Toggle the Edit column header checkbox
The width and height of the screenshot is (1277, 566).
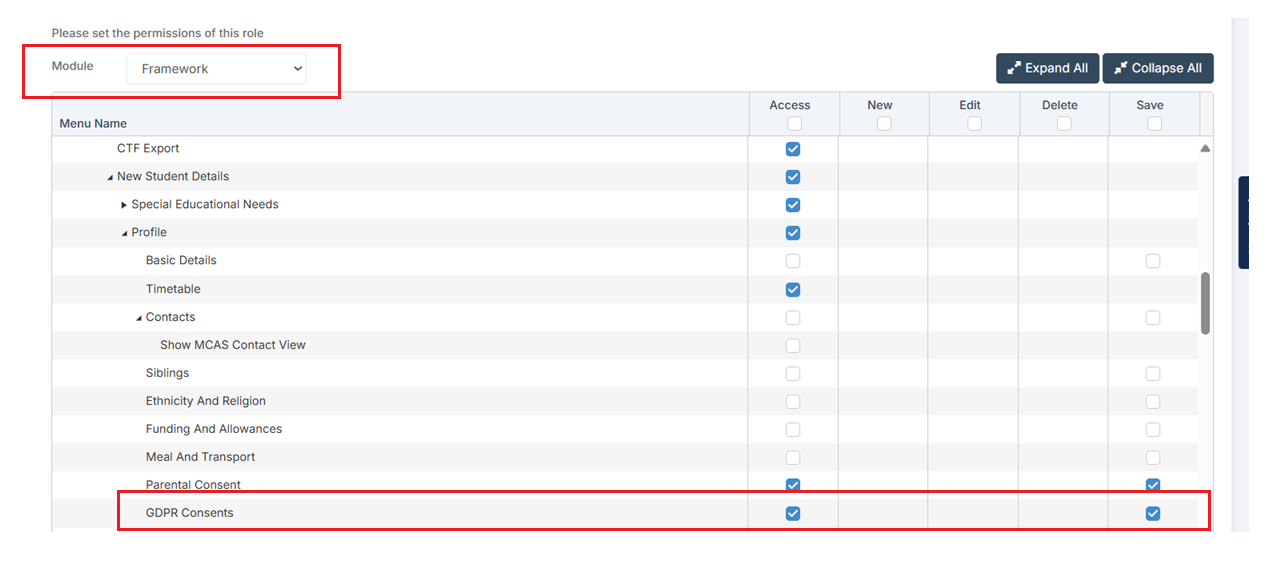pyautogui.click(x=974, y=124)
